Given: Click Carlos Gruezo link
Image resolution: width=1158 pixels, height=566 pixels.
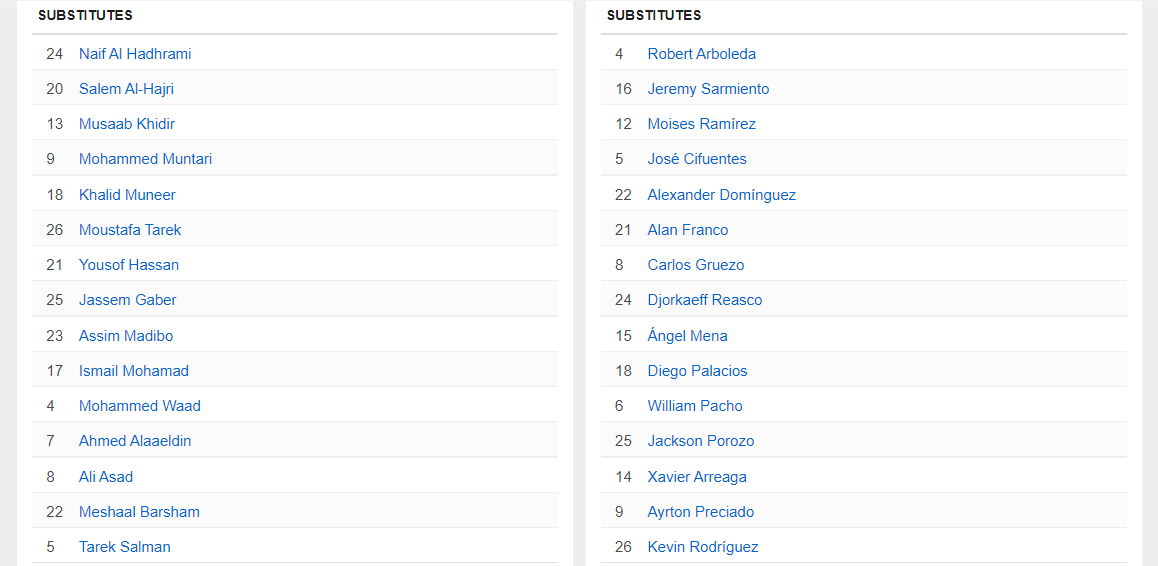Looking at the screenshot, I should (x=695, y=265).
